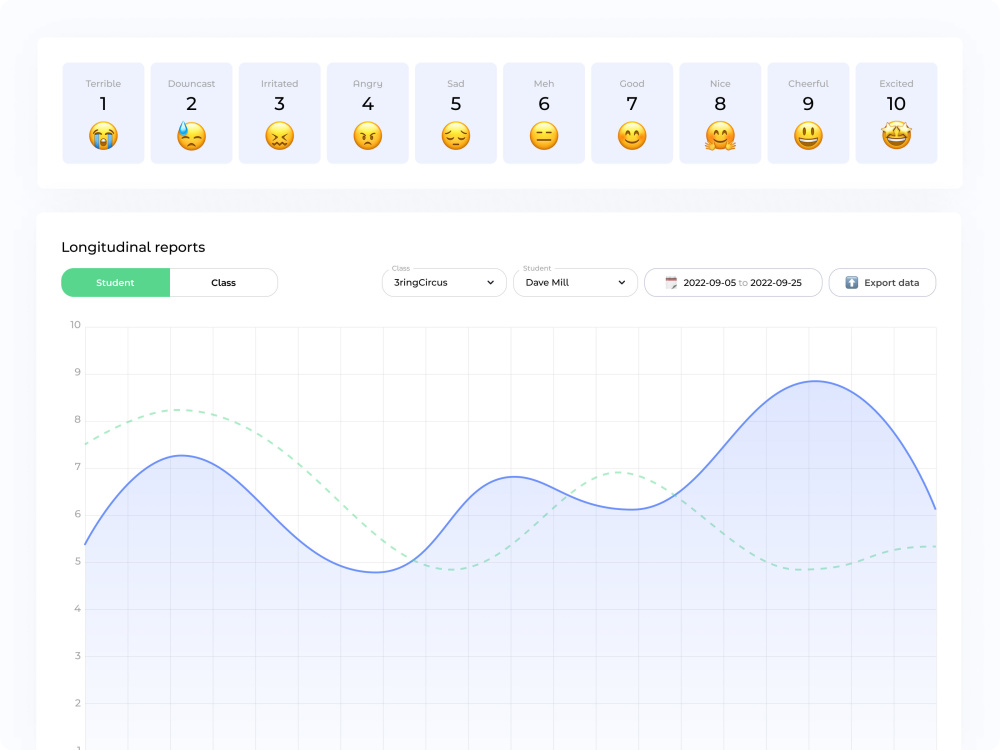Select the Downcast sweating emoji card
This screenshot has width=1000, height=750.
coord(191,113)
